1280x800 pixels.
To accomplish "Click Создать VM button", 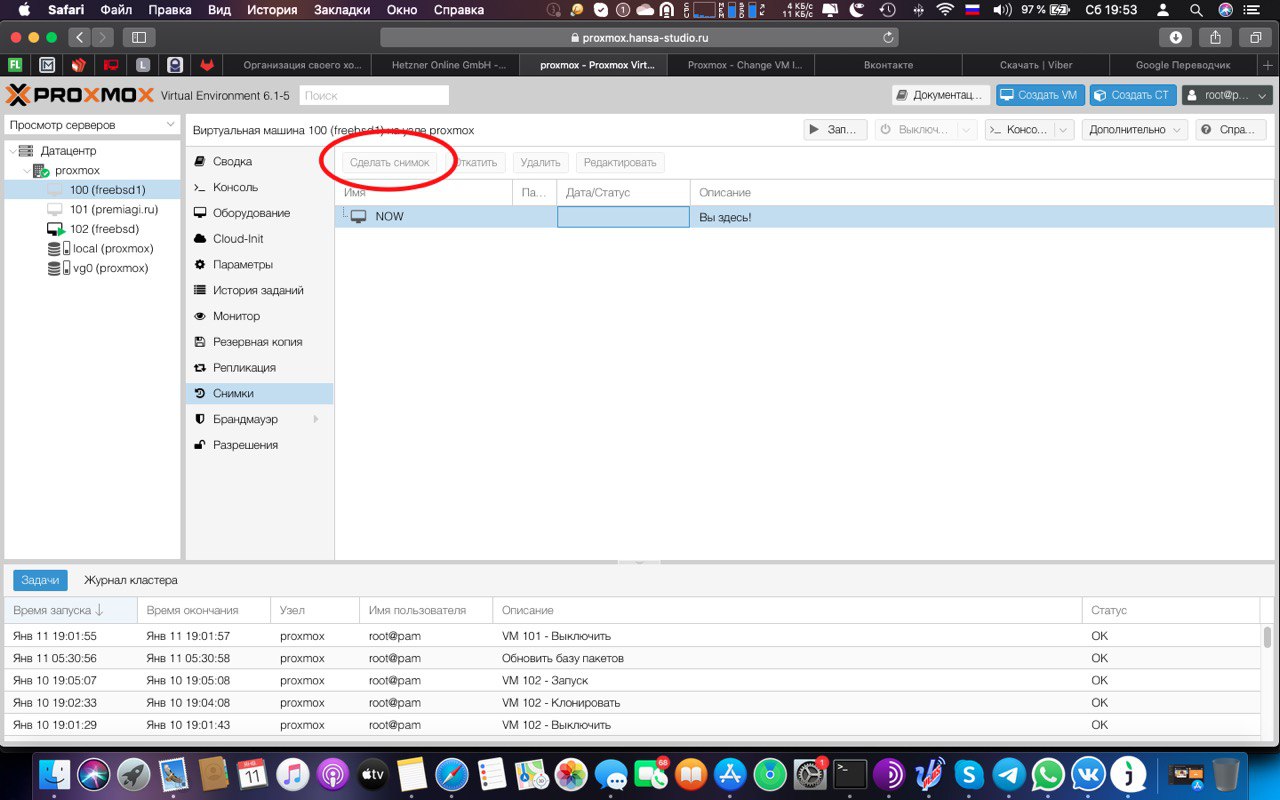I will [x=1040, y=95].
